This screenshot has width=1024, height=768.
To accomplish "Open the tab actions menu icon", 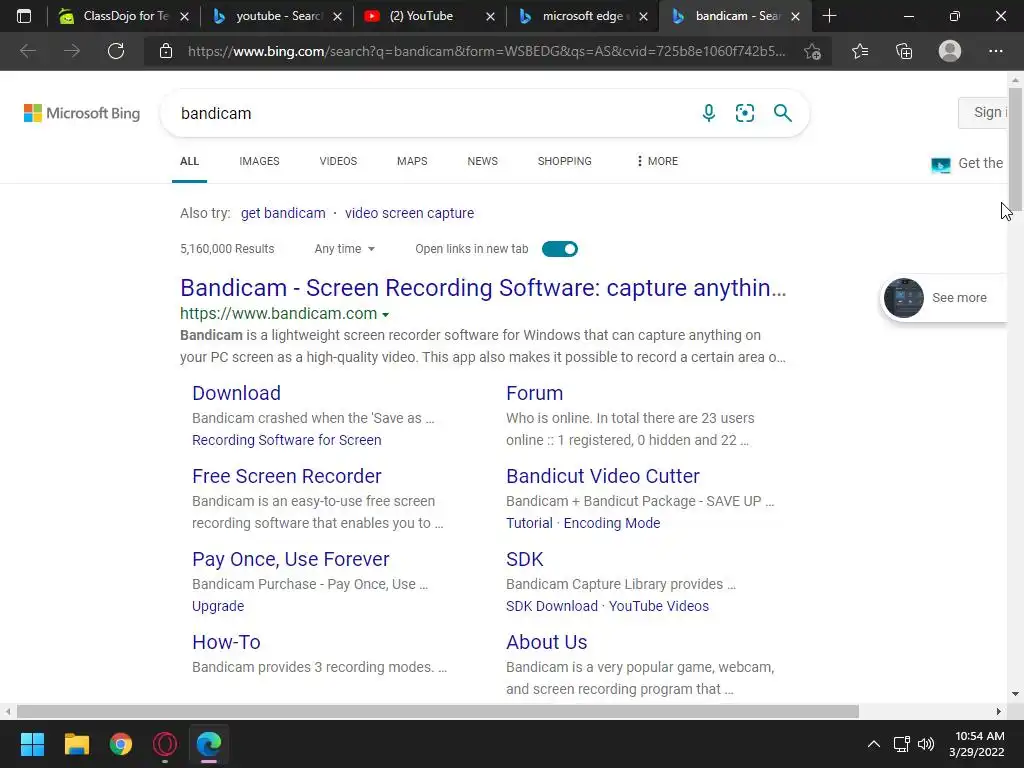I will pyautogui.click(x=24, y=16).
